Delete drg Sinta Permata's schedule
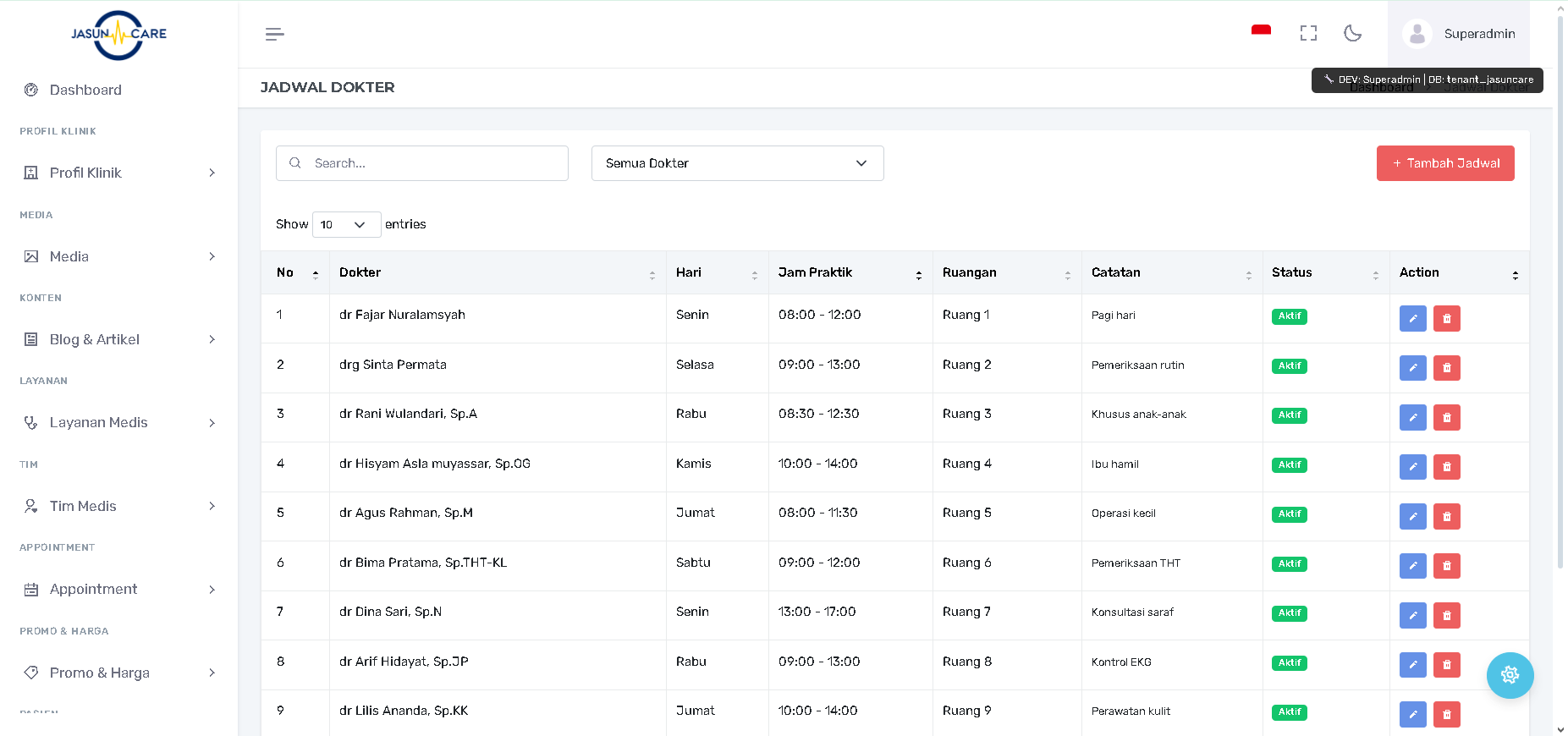This screenshot has width=1568, height=736. tap(1446, 368)
